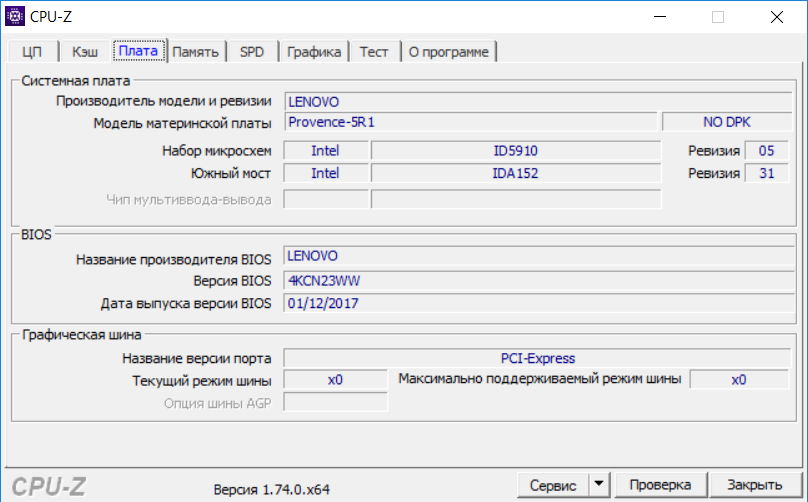
Task: Click the Версия BIOS label
Action: pos(232,281)
